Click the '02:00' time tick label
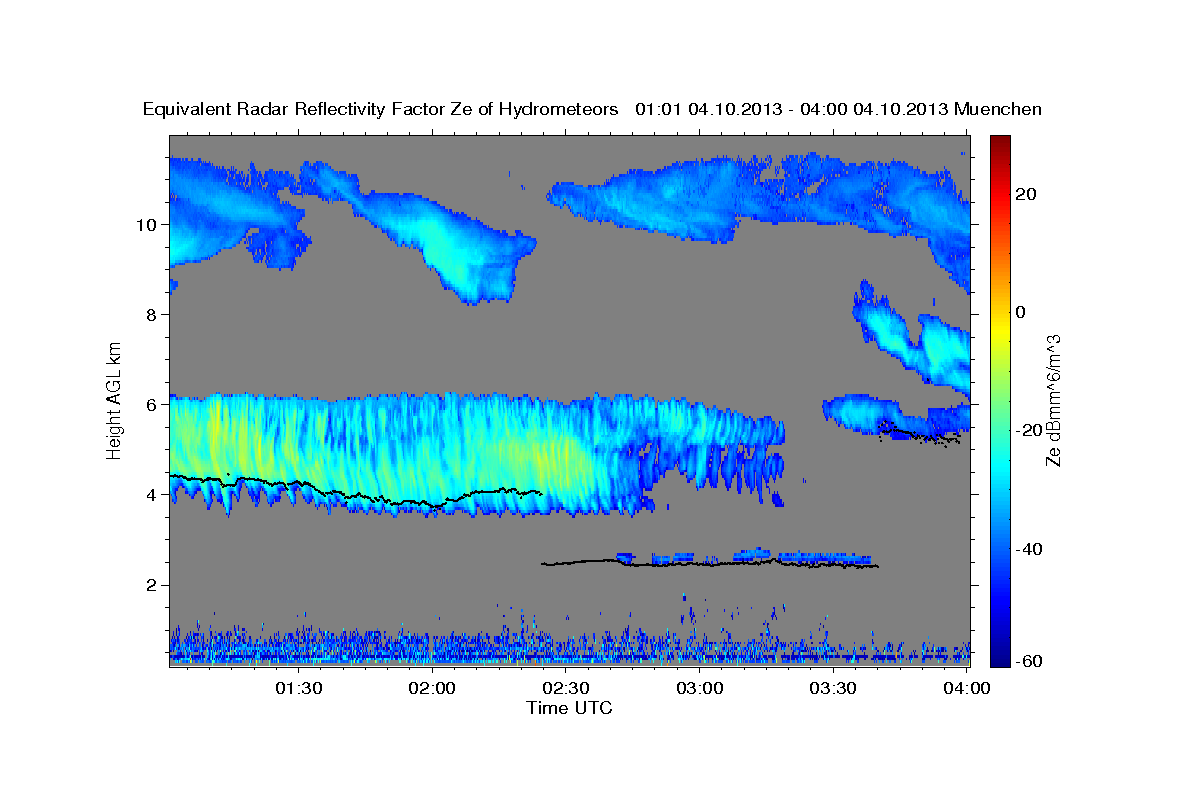Viewport: 1200px width, 800px height. tap(433, 688)
